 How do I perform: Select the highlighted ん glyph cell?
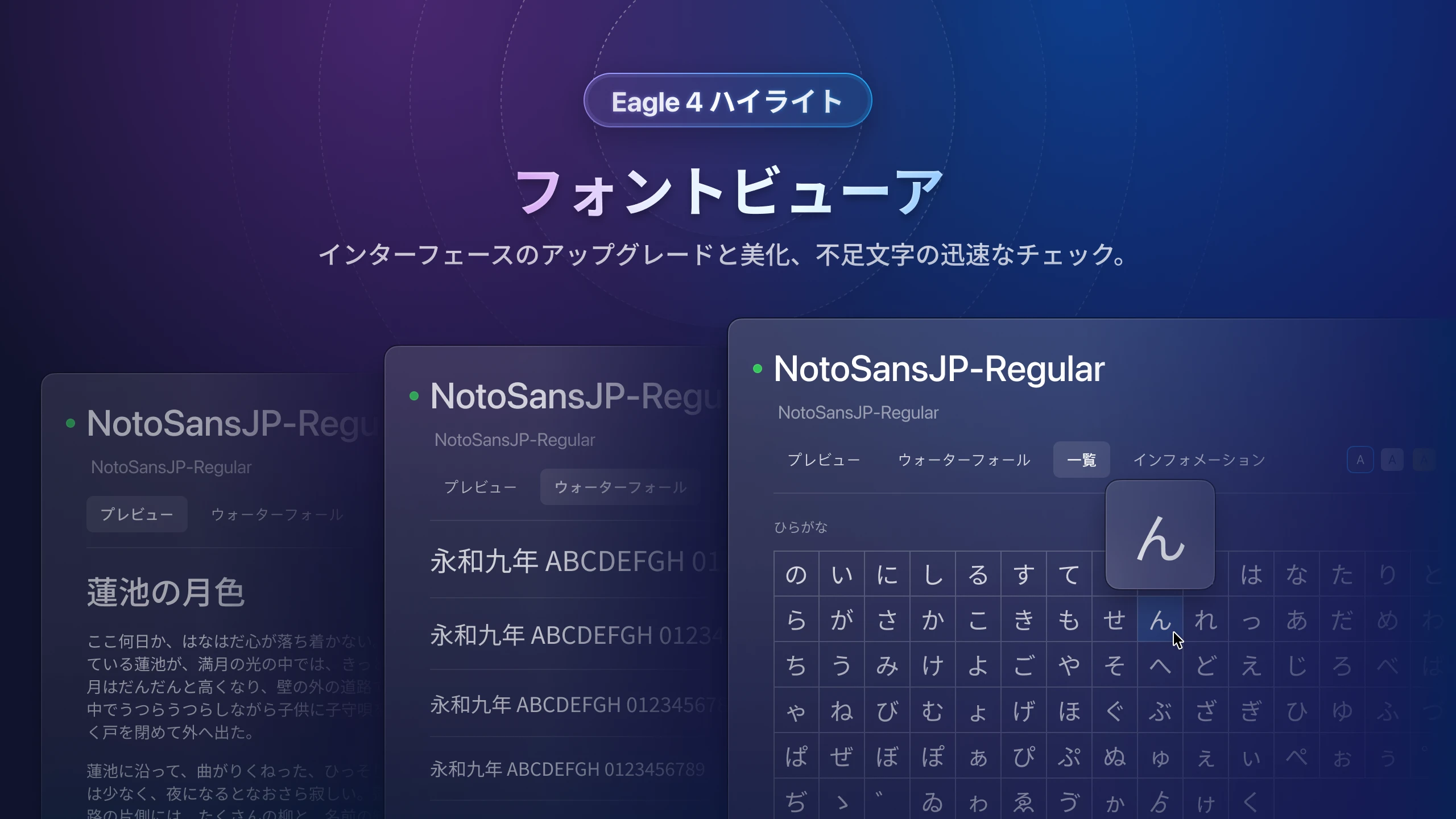click(1160, 619)
